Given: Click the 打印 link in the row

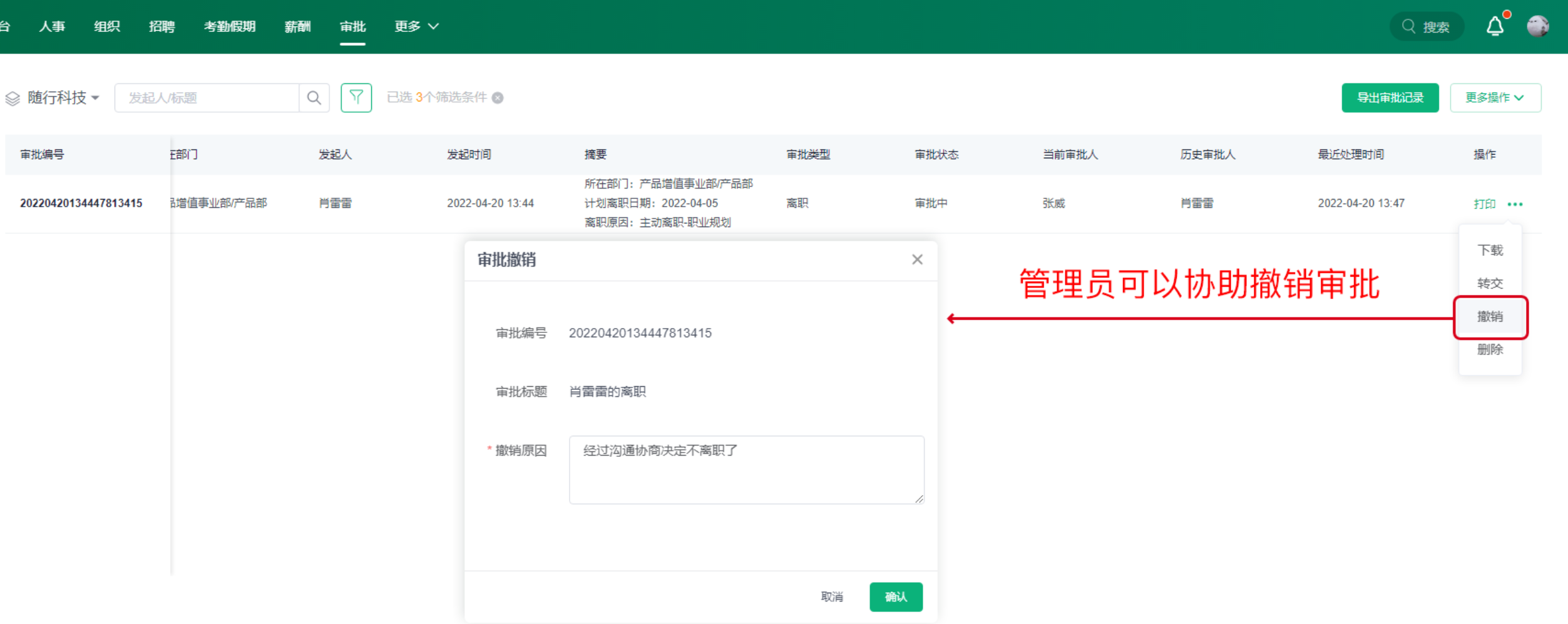Looking at the screenshot, I should coord(1484,204).
